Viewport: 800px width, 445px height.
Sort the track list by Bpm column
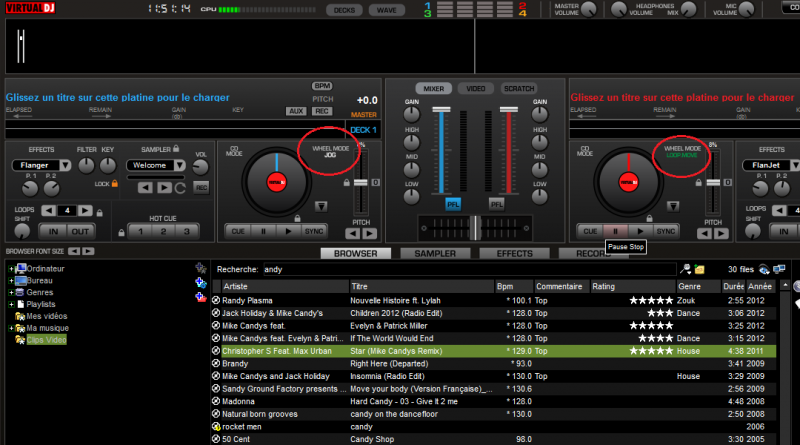coord(515,286)
